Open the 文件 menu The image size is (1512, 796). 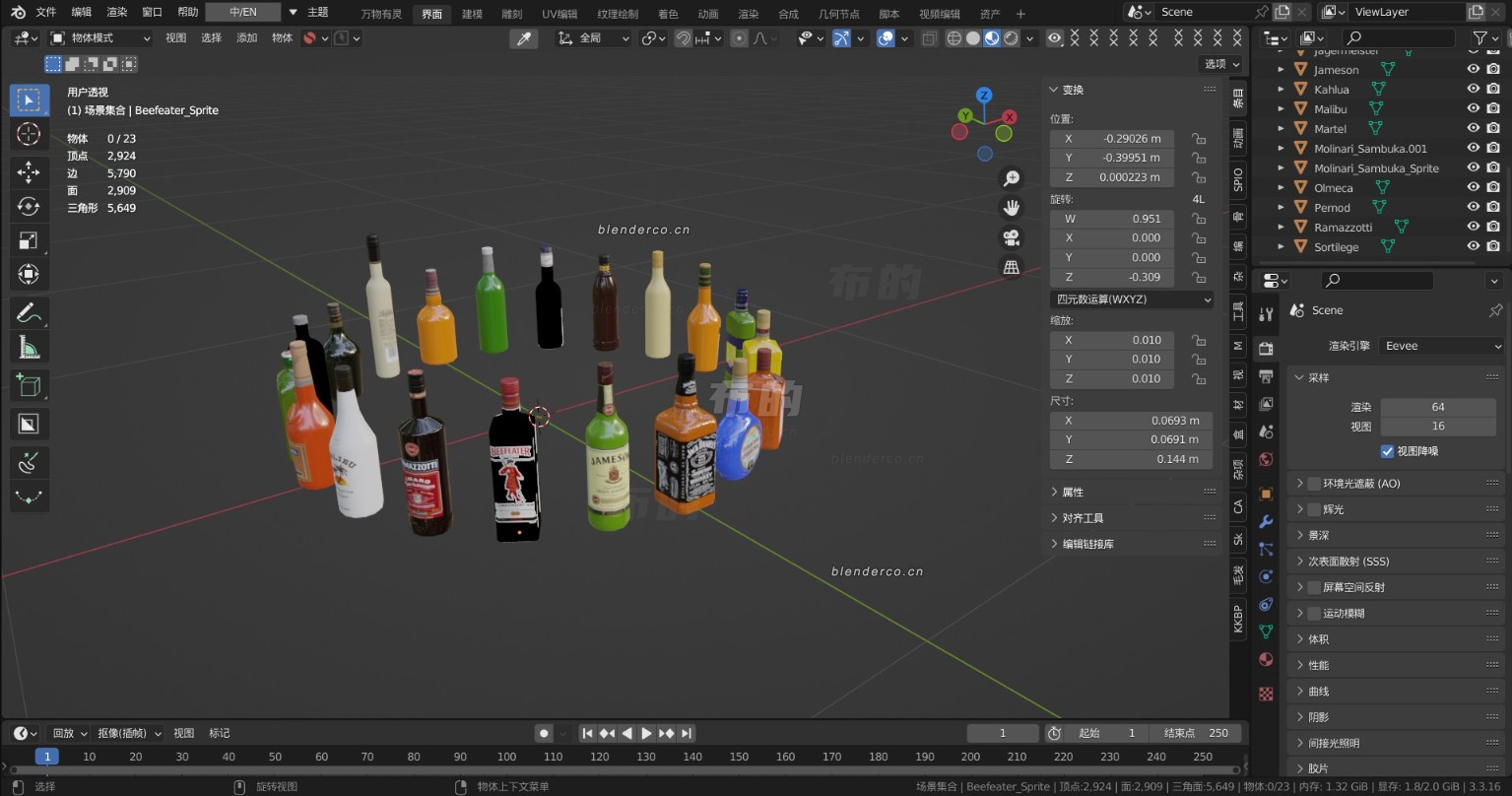coord(46,13)
